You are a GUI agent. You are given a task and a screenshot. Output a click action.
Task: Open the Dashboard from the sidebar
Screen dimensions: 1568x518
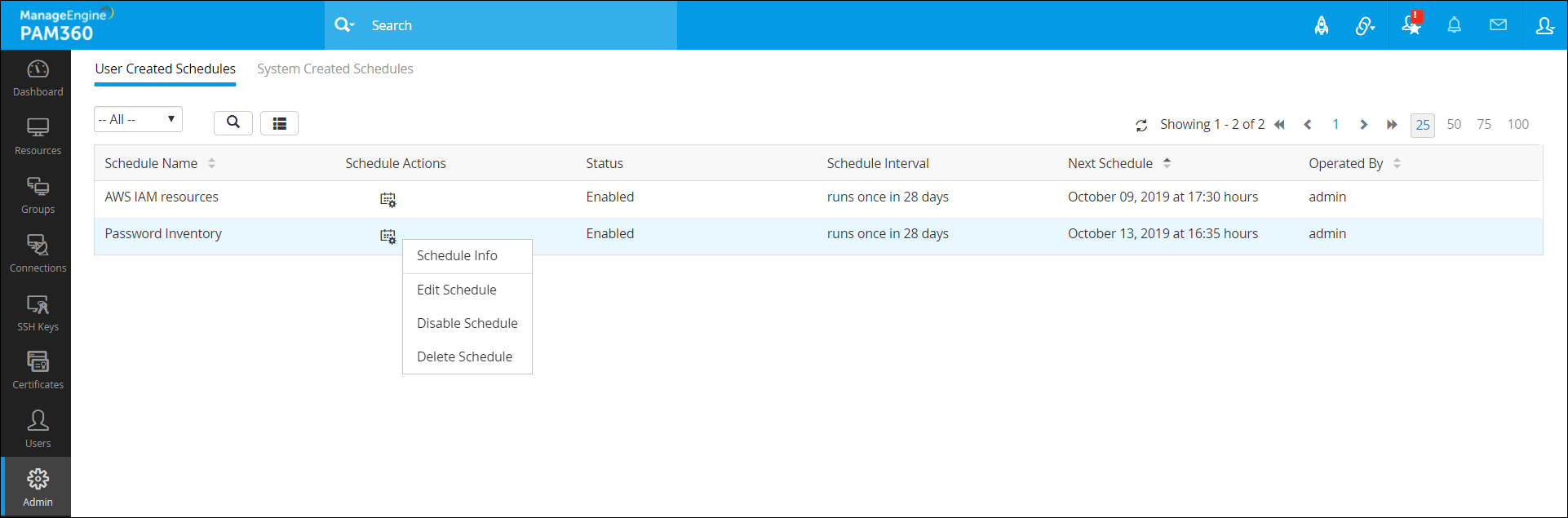click(x=38, y=78)
